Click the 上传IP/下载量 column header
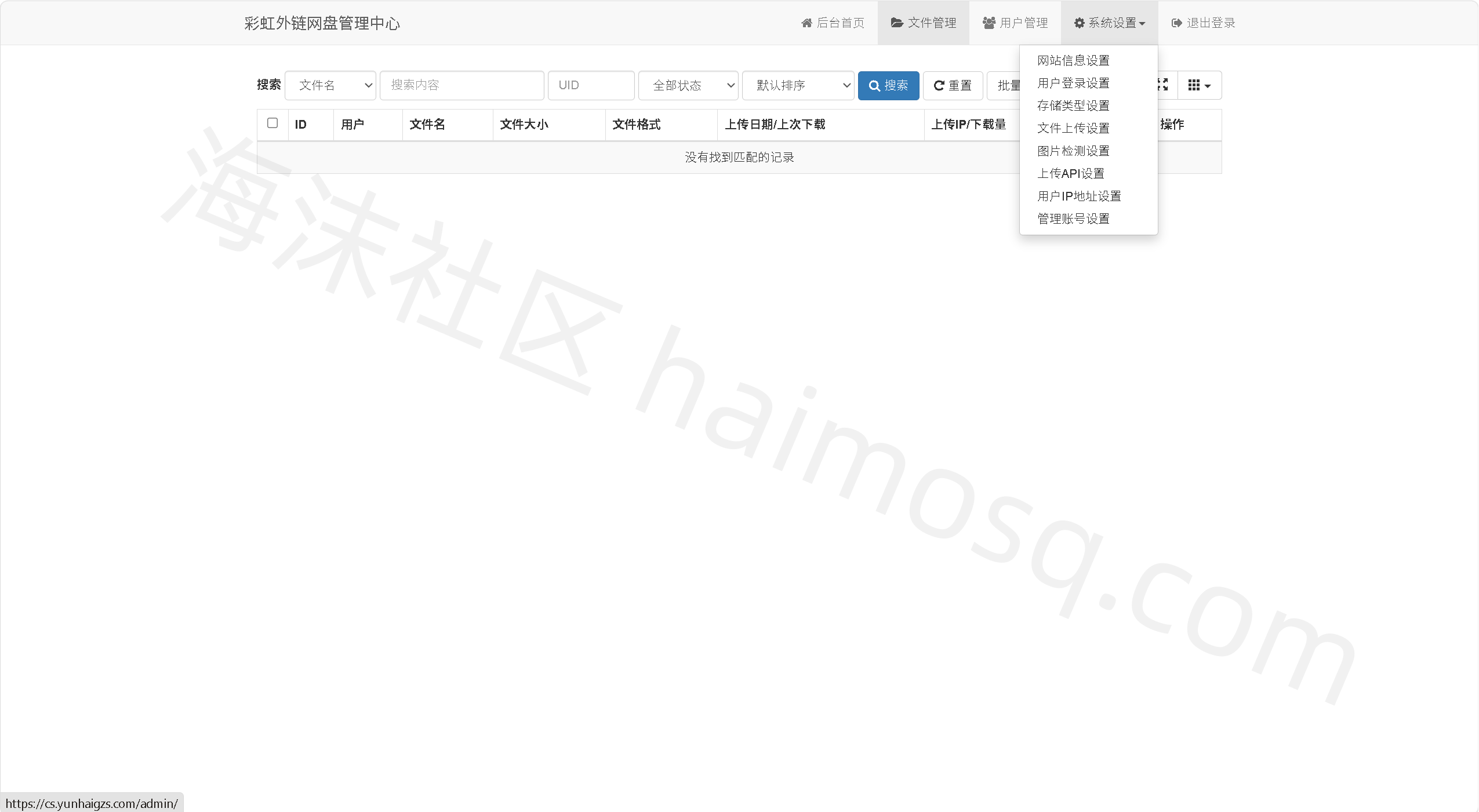Viewport: 1479px width, 812px height. coord(972,125)
